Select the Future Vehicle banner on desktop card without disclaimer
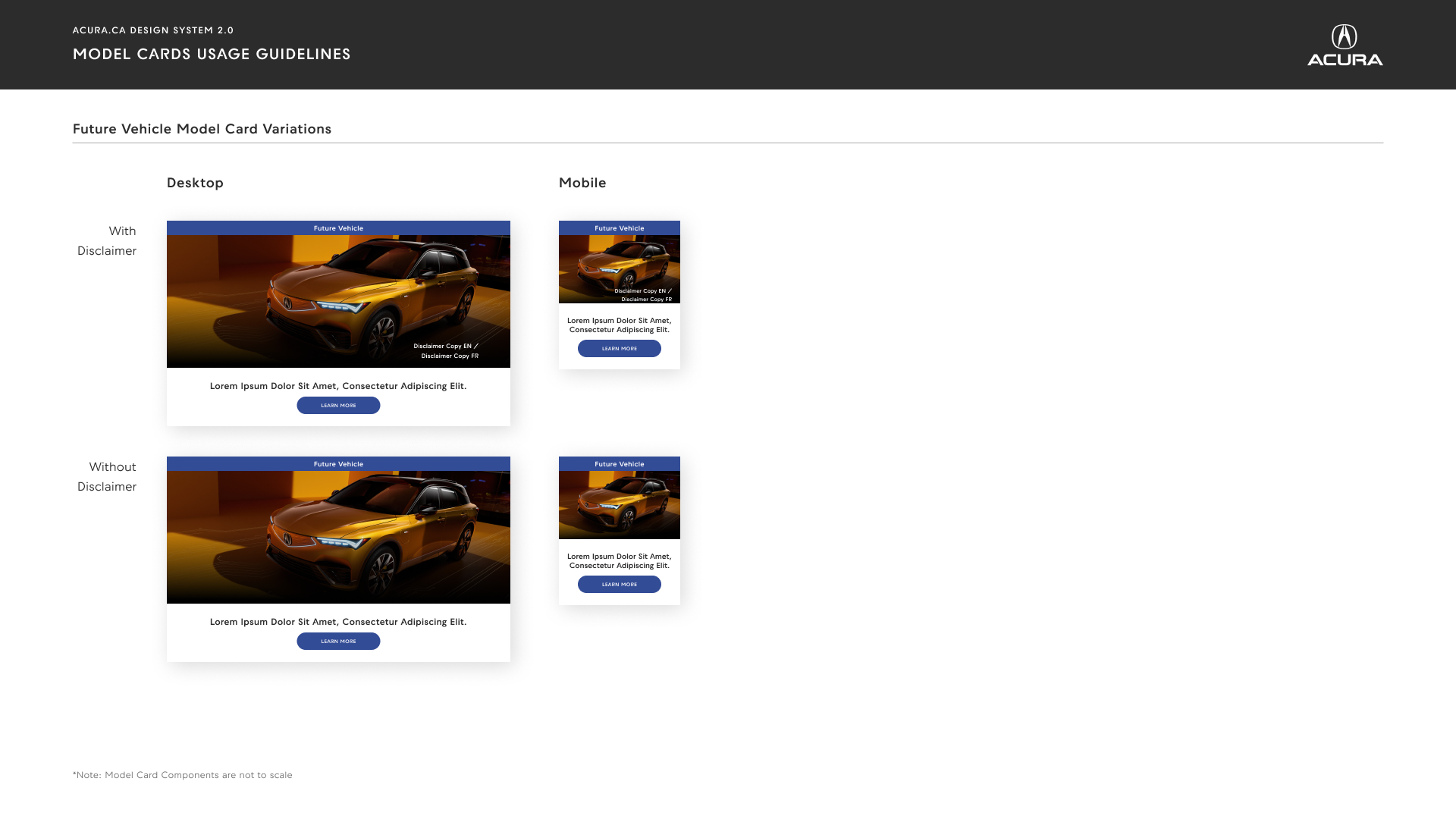Viewport: 1456px width, 819px height. pos(338,464)
